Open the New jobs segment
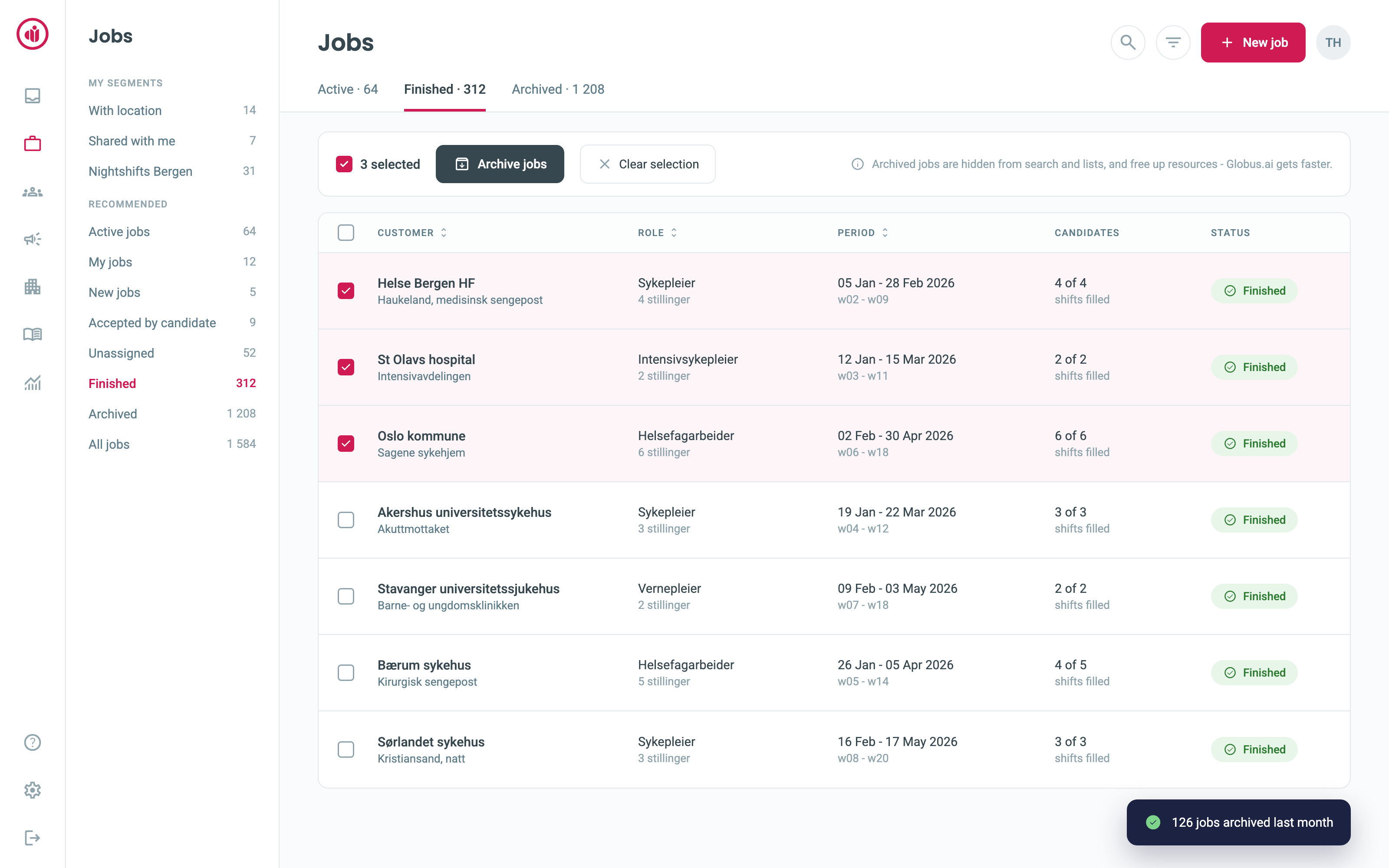 [x=171, y=292]
